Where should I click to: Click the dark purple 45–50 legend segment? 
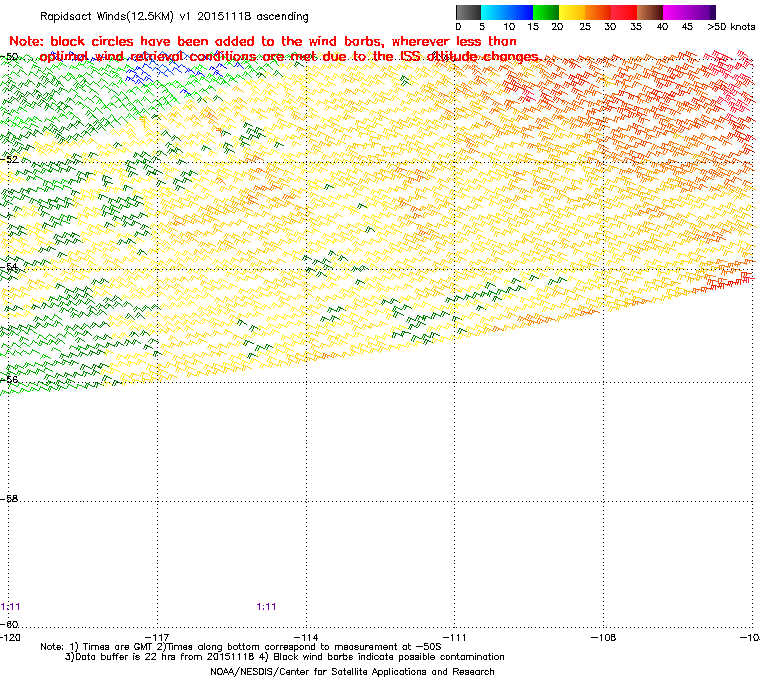(702, 12)
